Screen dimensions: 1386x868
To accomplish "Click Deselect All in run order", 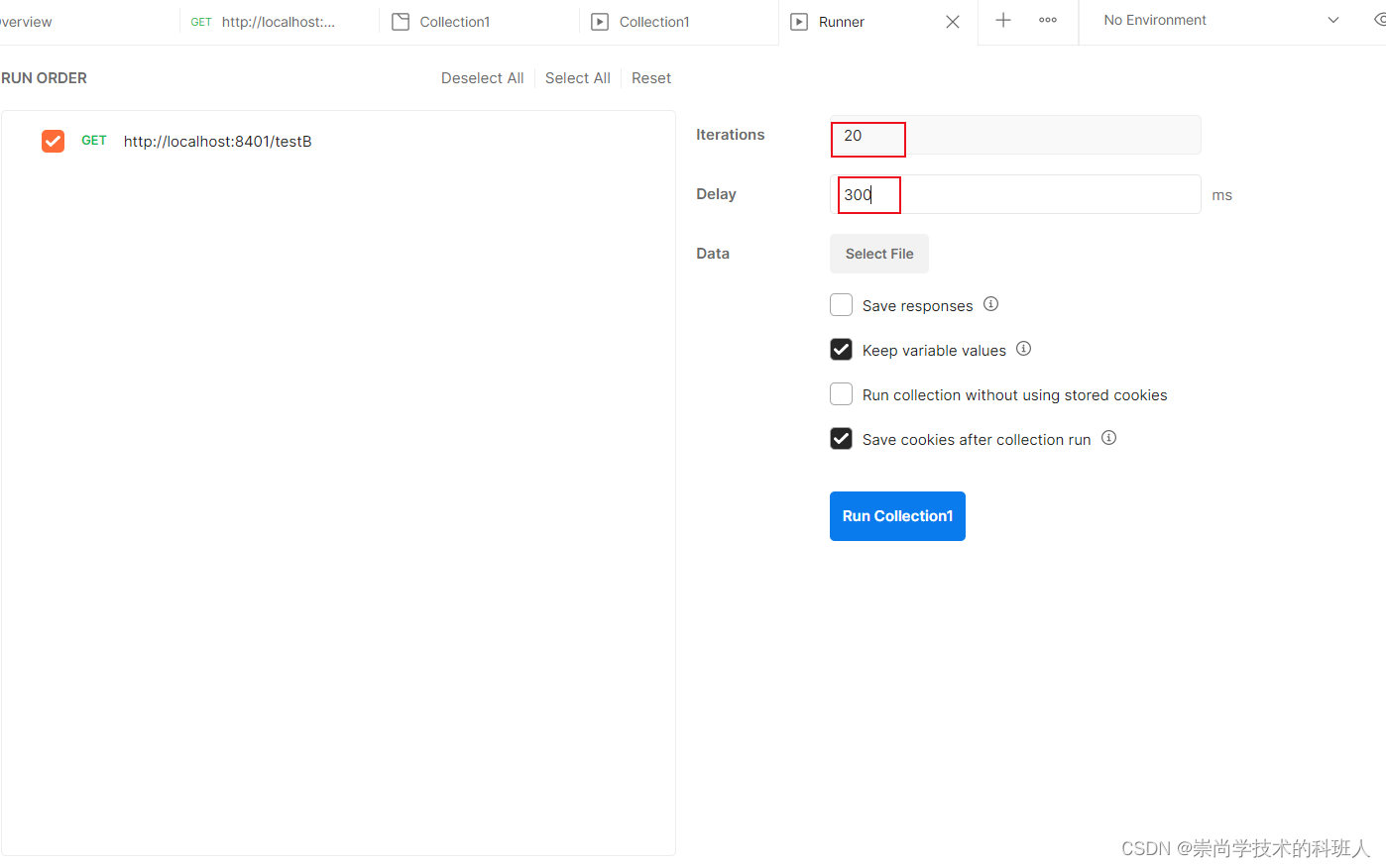I will (483, 78).
